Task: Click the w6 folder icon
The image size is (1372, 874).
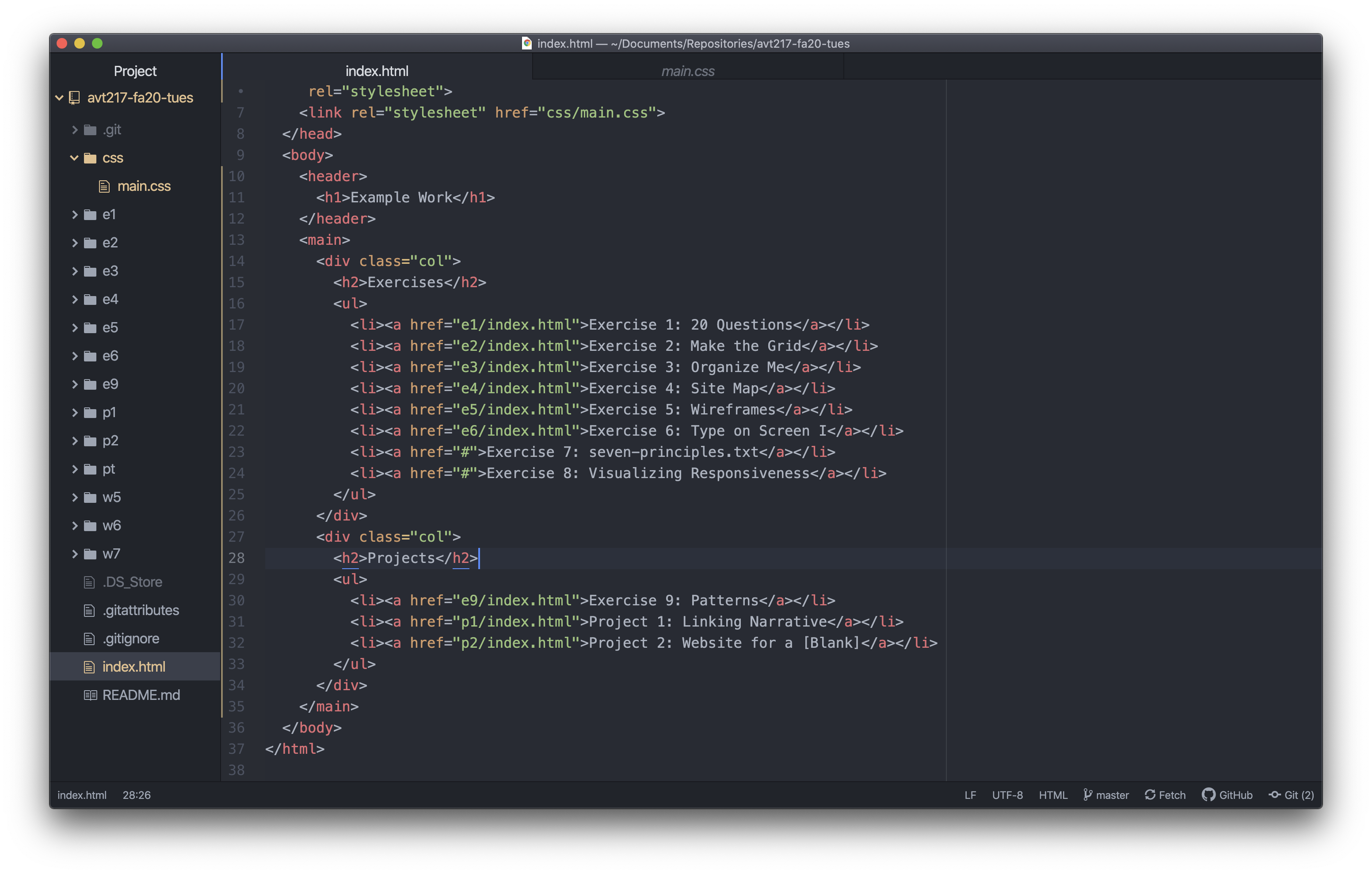Action: (x=90, y=526)
